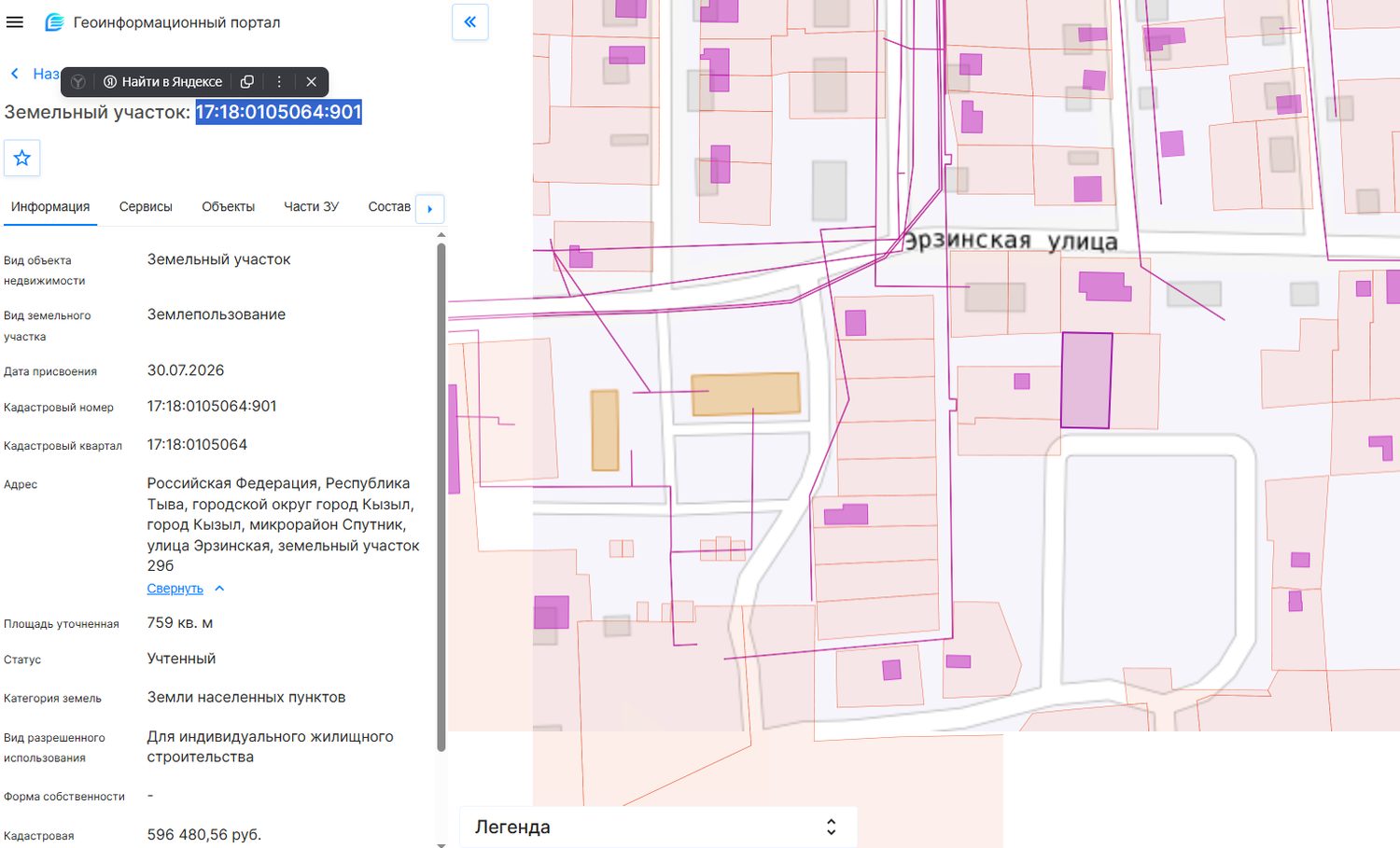1400x848 pixels.
Task: Click the info panel scrollbar thumb
Action: point(441,497)
